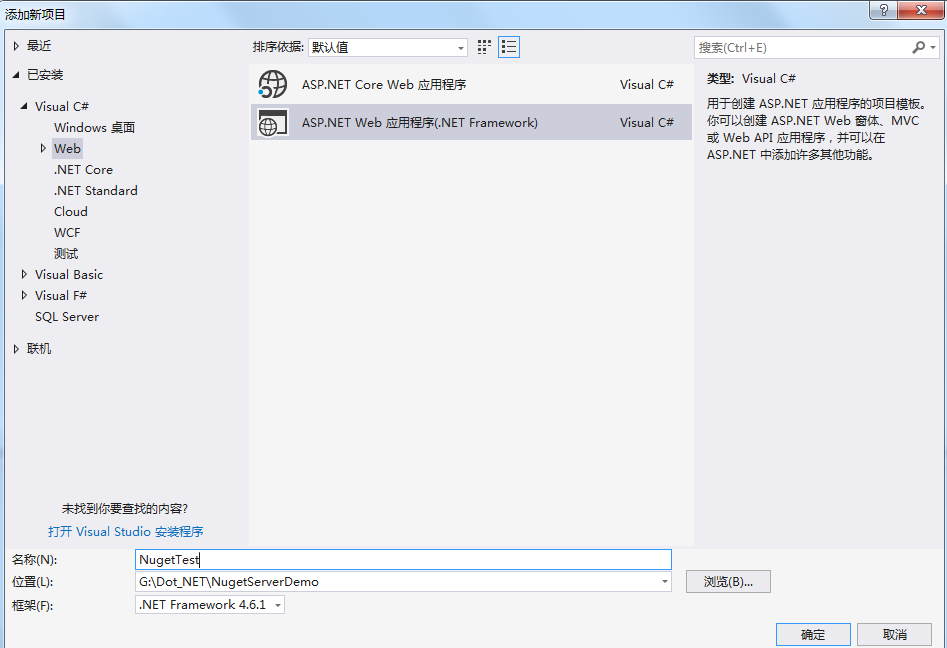Close the Add New Project dialog

point(922,10)
